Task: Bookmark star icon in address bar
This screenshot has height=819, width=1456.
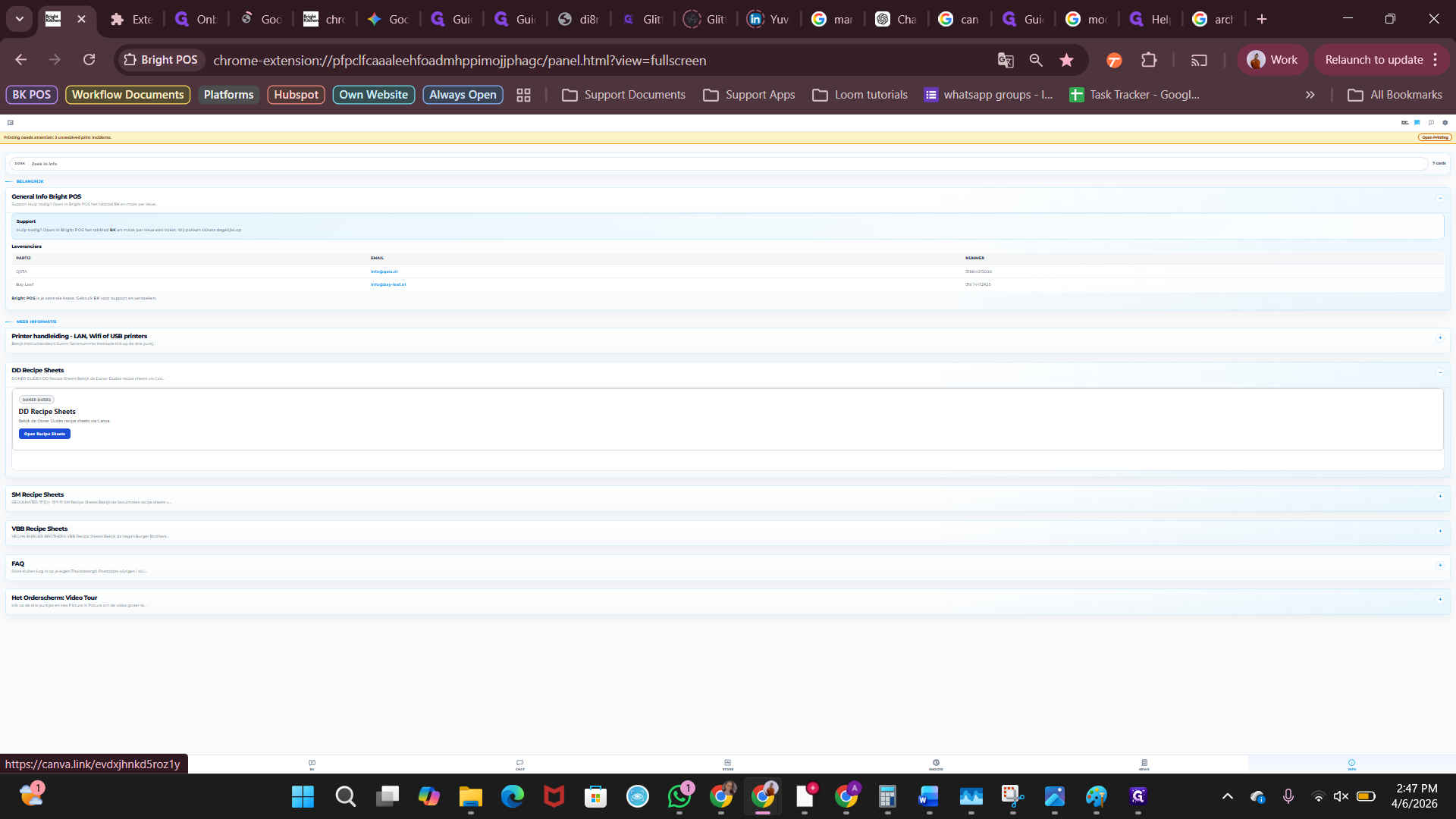Action: tap(1066, 60)
